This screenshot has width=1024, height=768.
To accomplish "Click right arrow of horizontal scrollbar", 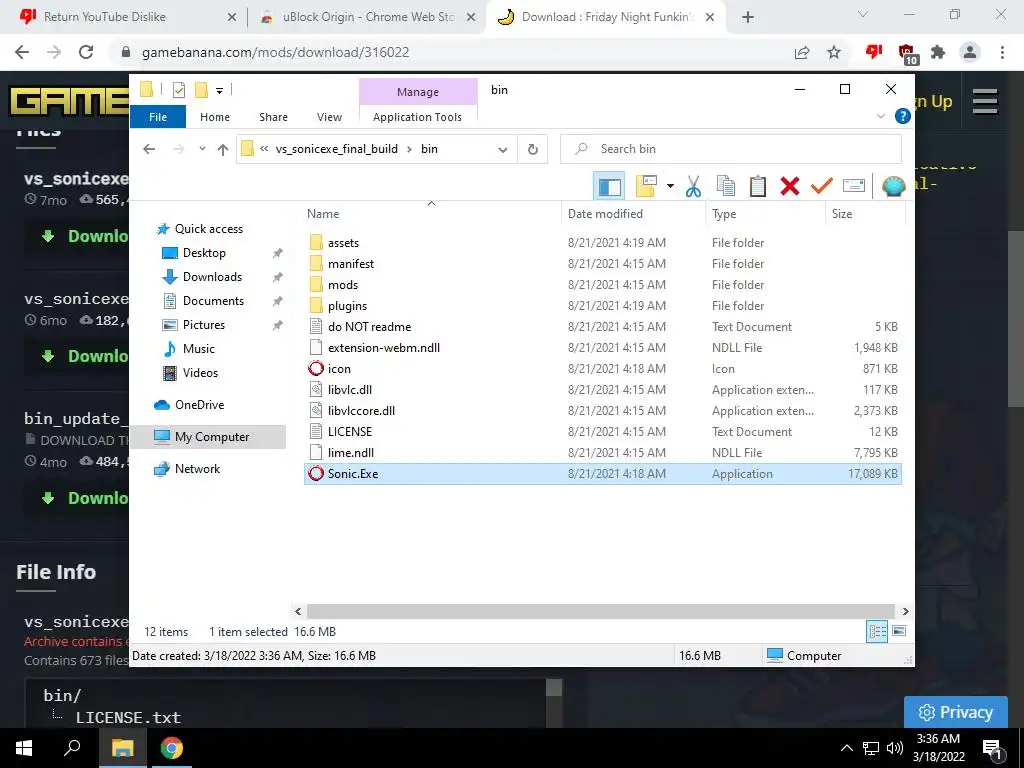I will 905,611.
